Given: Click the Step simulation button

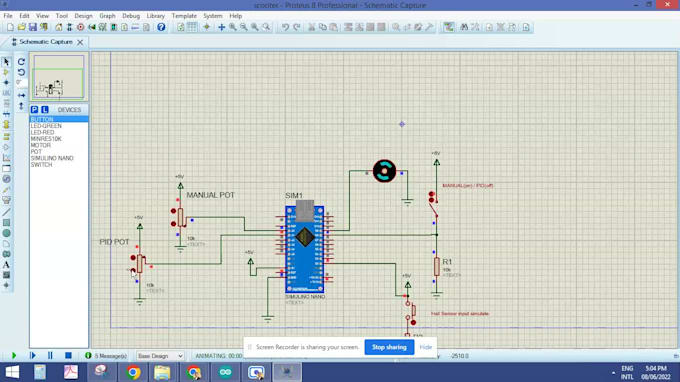Looking at the screenshot, I should pos(33,356).
